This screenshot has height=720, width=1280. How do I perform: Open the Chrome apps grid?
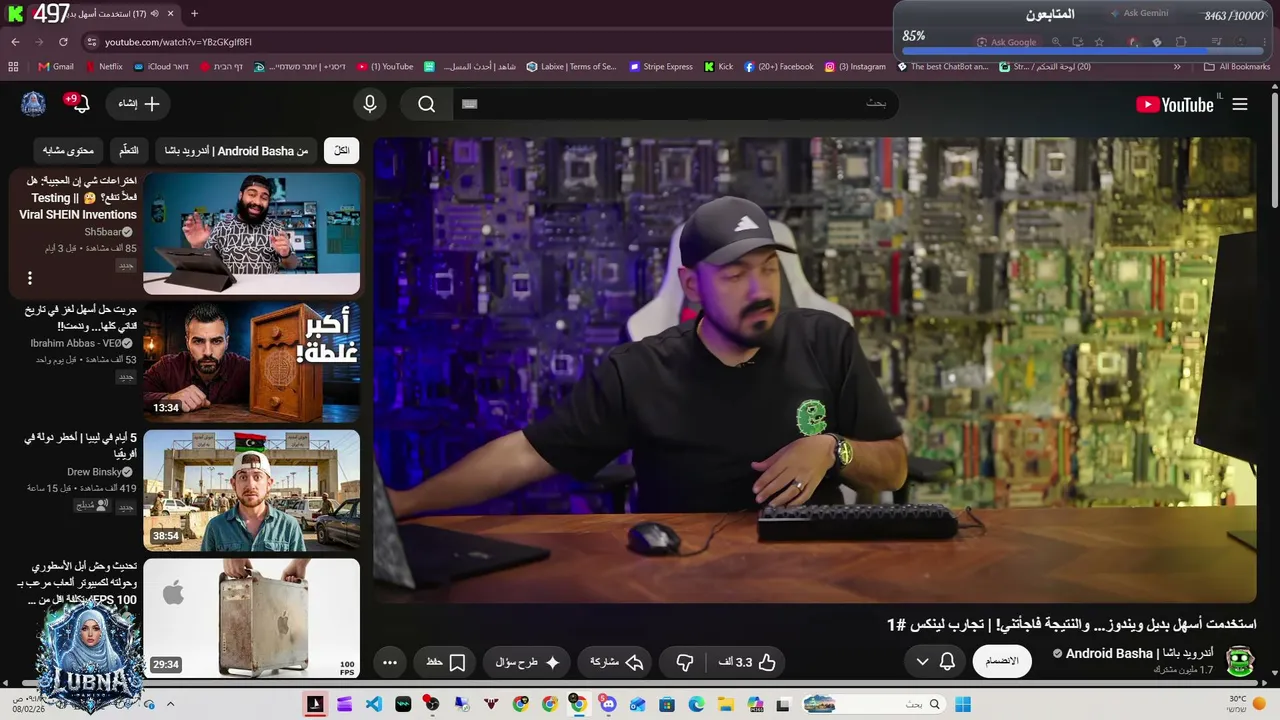(x=13, y=67)
